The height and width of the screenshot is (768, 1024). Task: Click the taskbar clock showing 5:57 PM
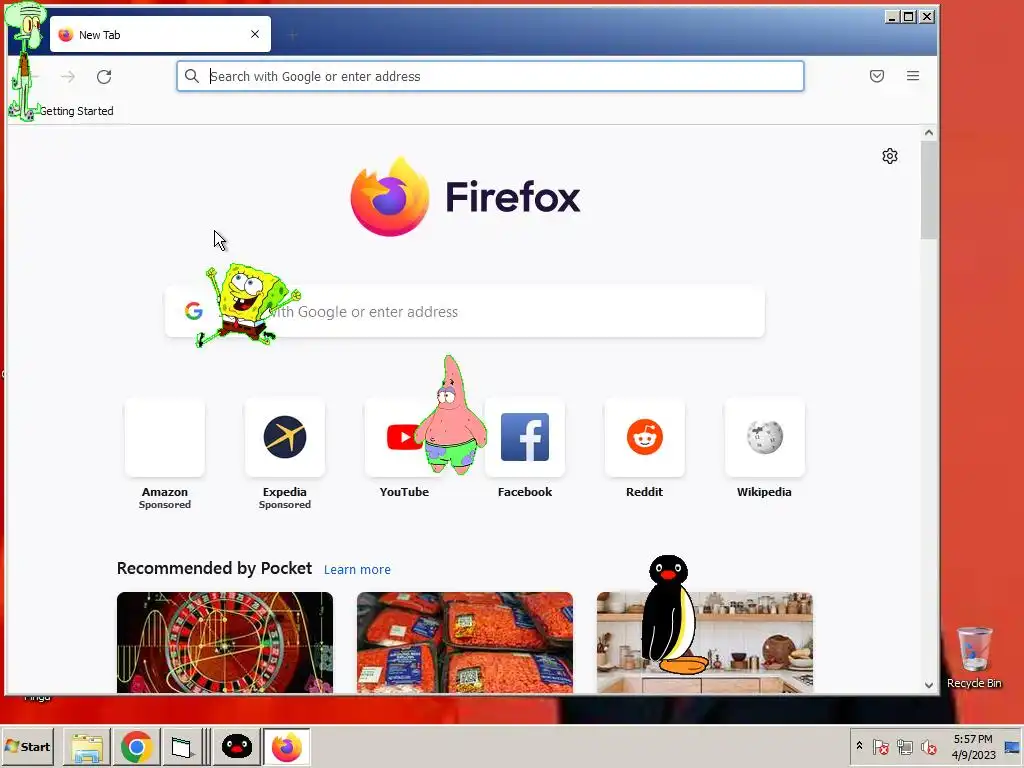973,746
